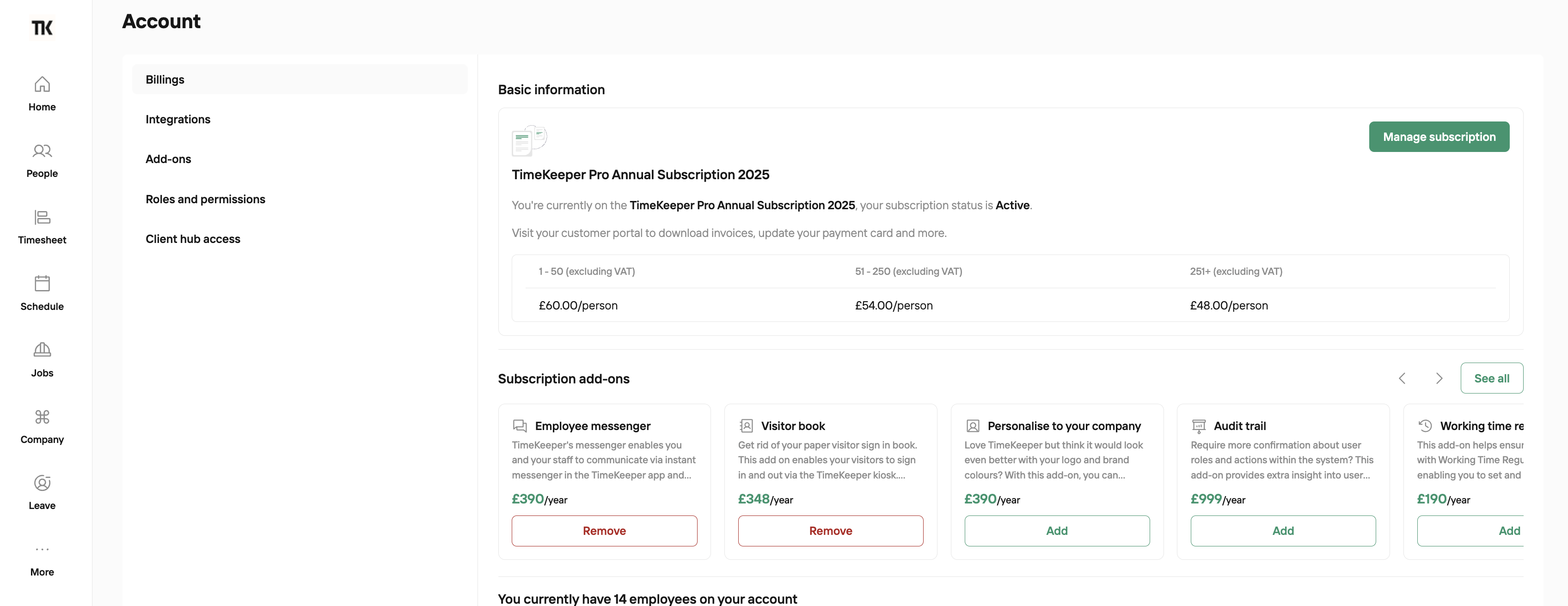1568x606 pixels.
Task: Click the TK logo
Action: point(42,27)
